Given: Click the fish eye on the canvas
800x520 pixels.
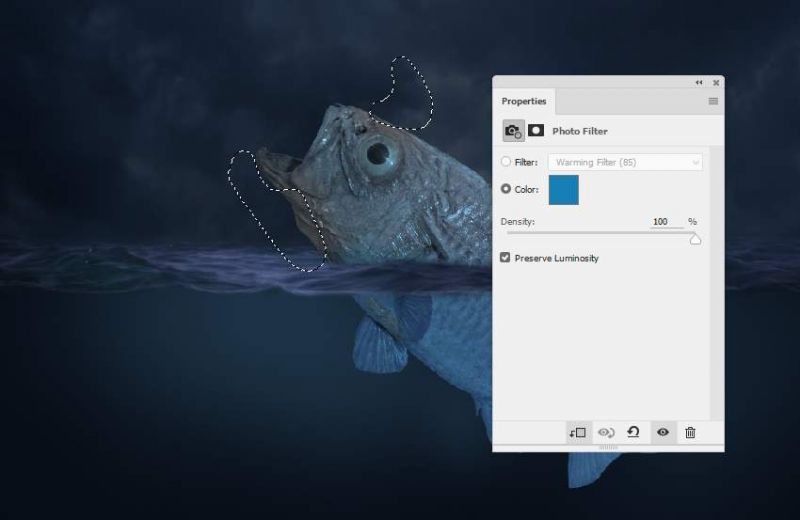Looking at the screenshot, I should (378, 153).
